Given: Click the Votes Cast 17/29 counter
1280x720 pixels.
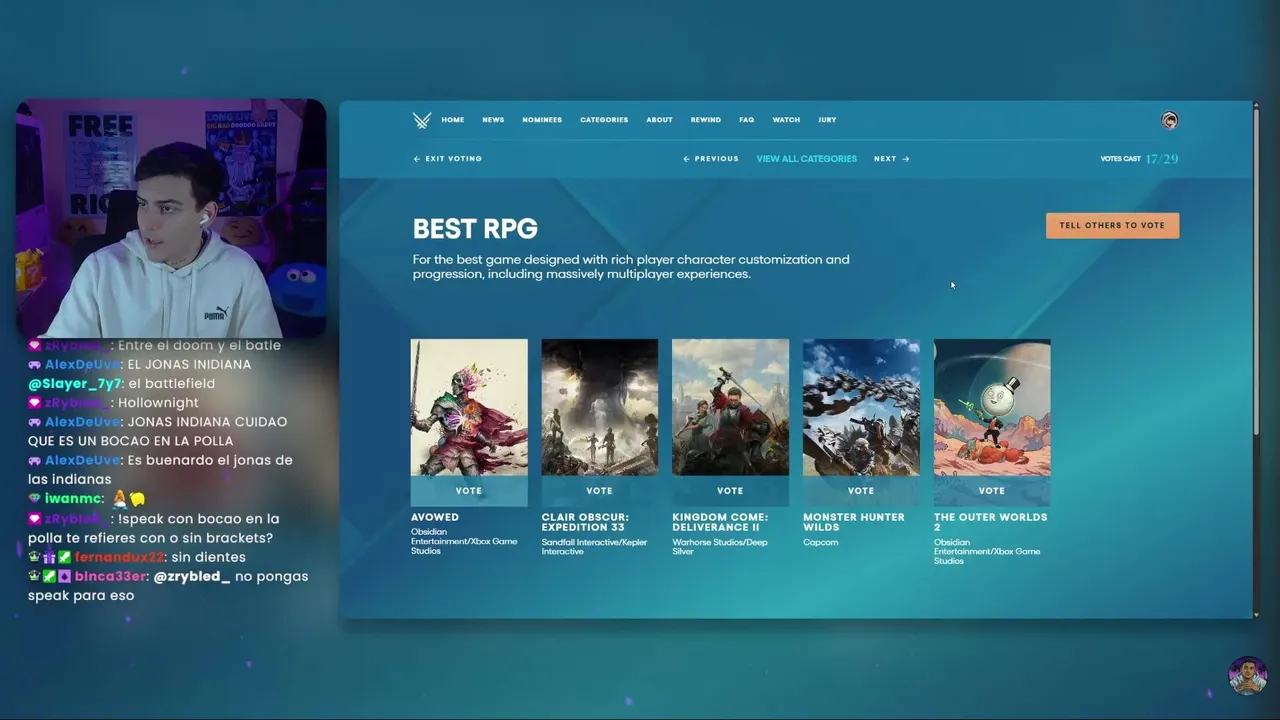Looking at the screenshot, I should (x=1139, y=159).
